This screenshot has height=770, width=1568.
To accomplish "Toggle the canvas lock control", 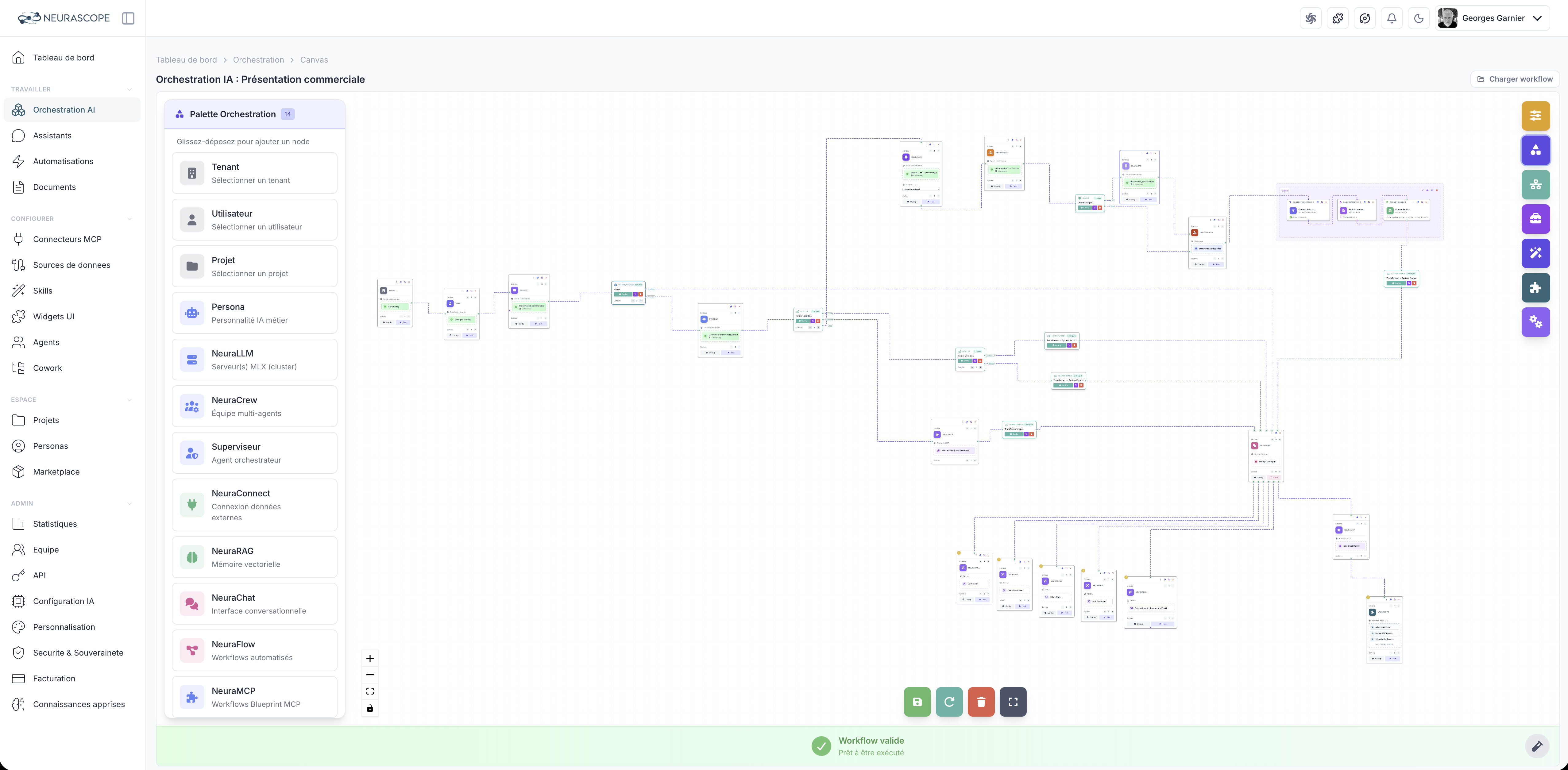I will pyautogui.click(x=369, y=708).
